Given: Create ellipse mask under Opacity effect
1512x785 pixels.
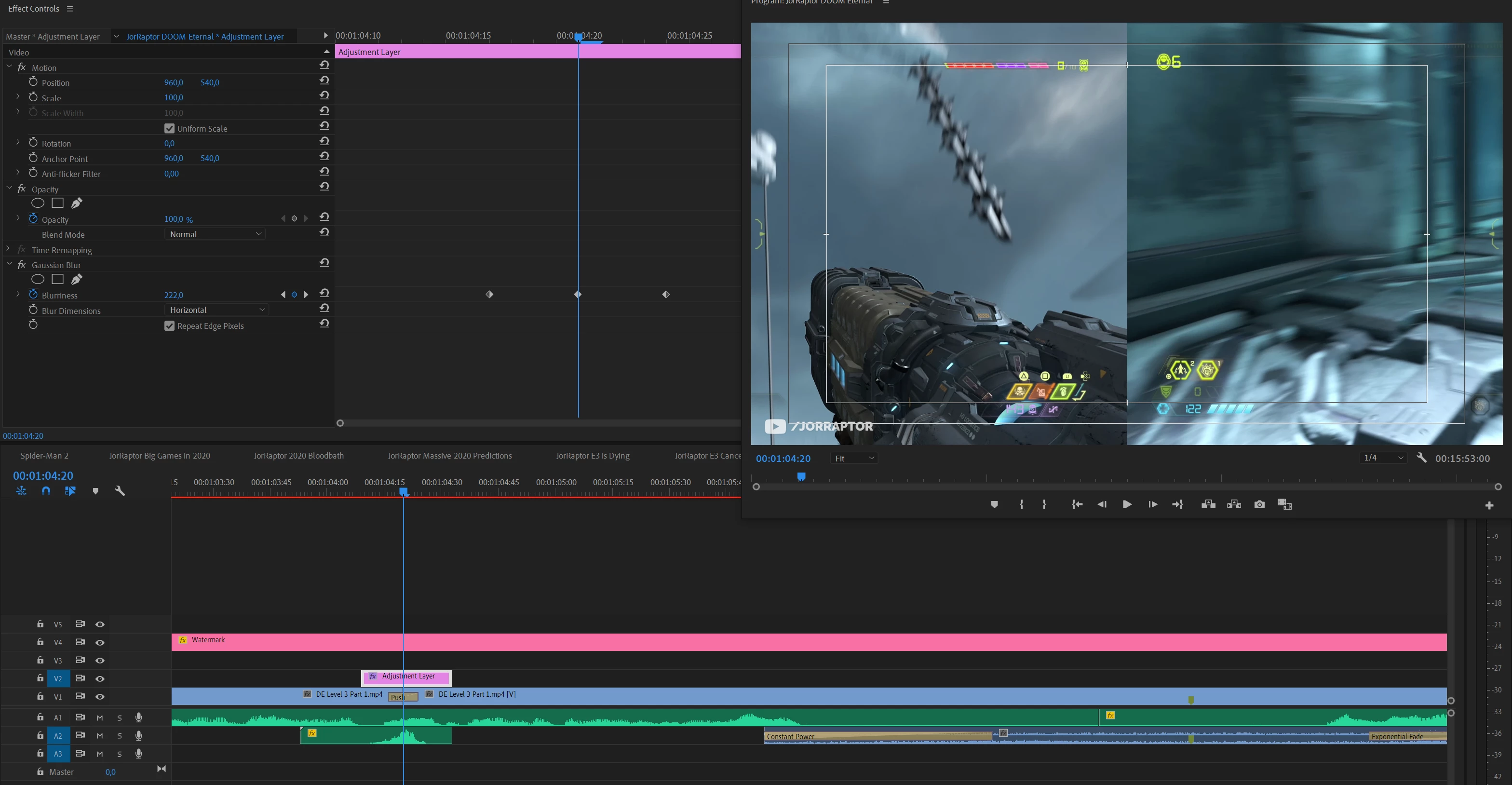Looking at the screenshot, I should pos(38,203).
